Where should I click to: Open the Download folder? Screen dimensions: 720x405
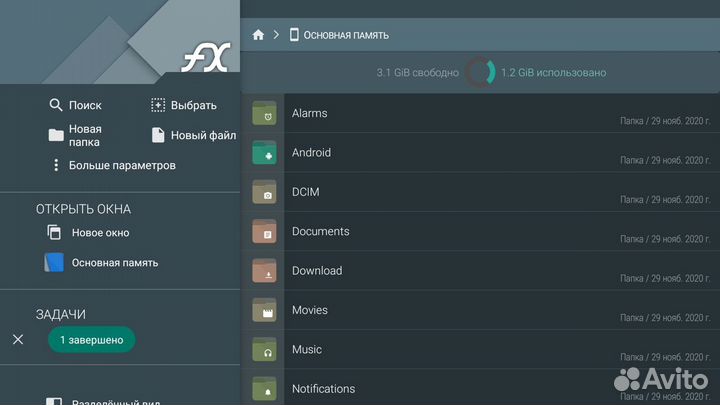pyautogui.click(x=316, y=271)
